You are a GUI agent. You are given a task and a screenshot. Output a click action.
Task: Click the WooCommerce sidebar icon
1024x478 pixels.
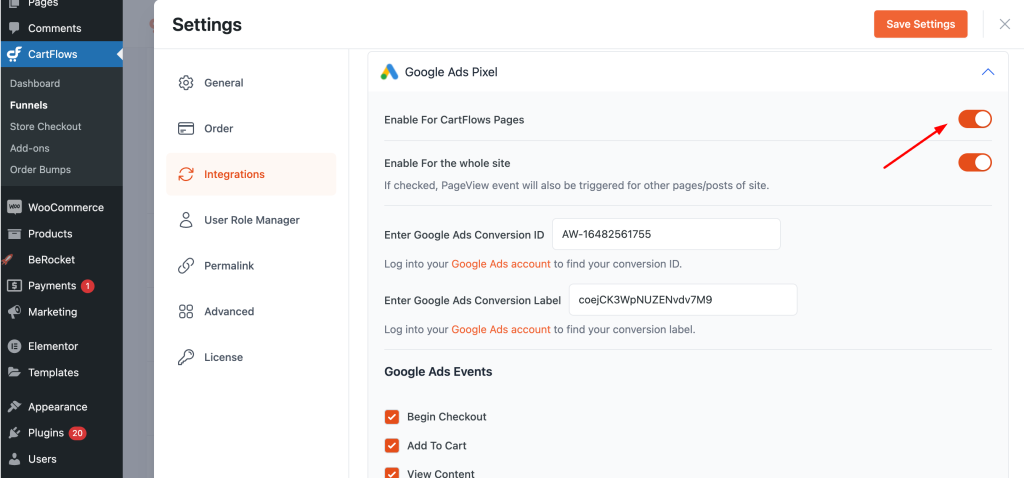coord(14,208)
